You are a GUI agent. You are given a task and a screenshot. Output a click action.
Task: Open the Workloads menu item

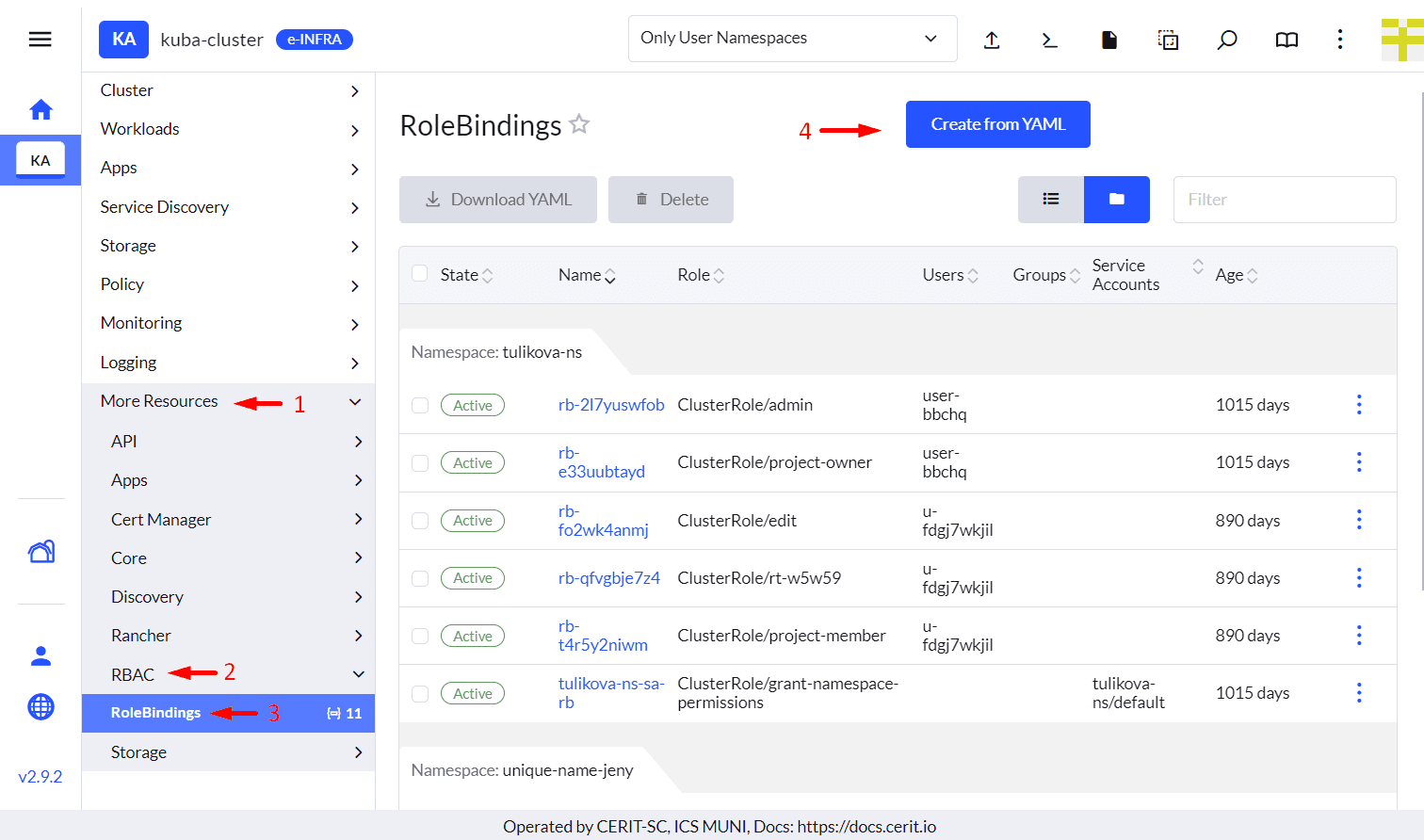[140, 129]
